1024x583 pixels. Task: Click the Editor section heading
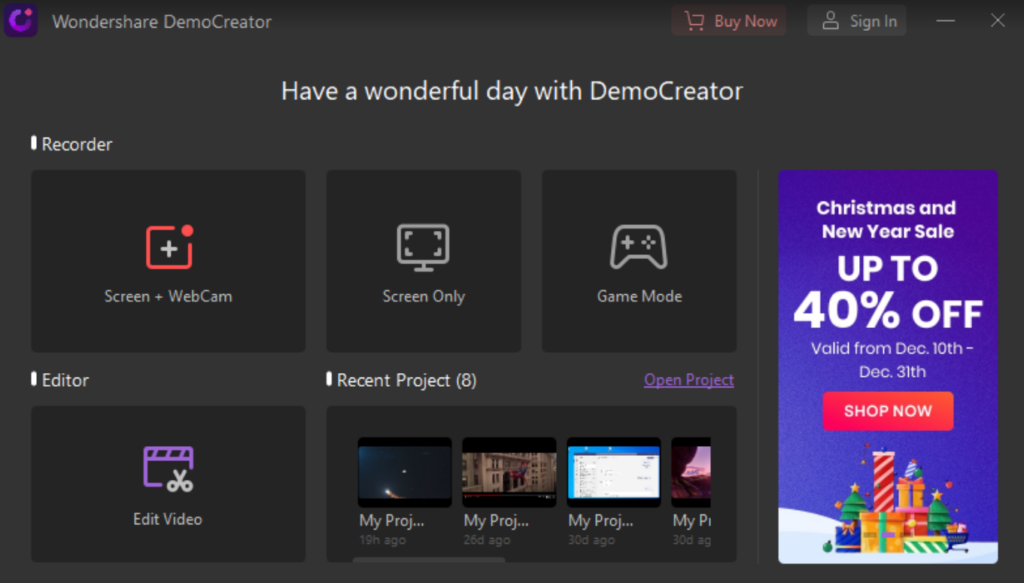tap(65, 380)
